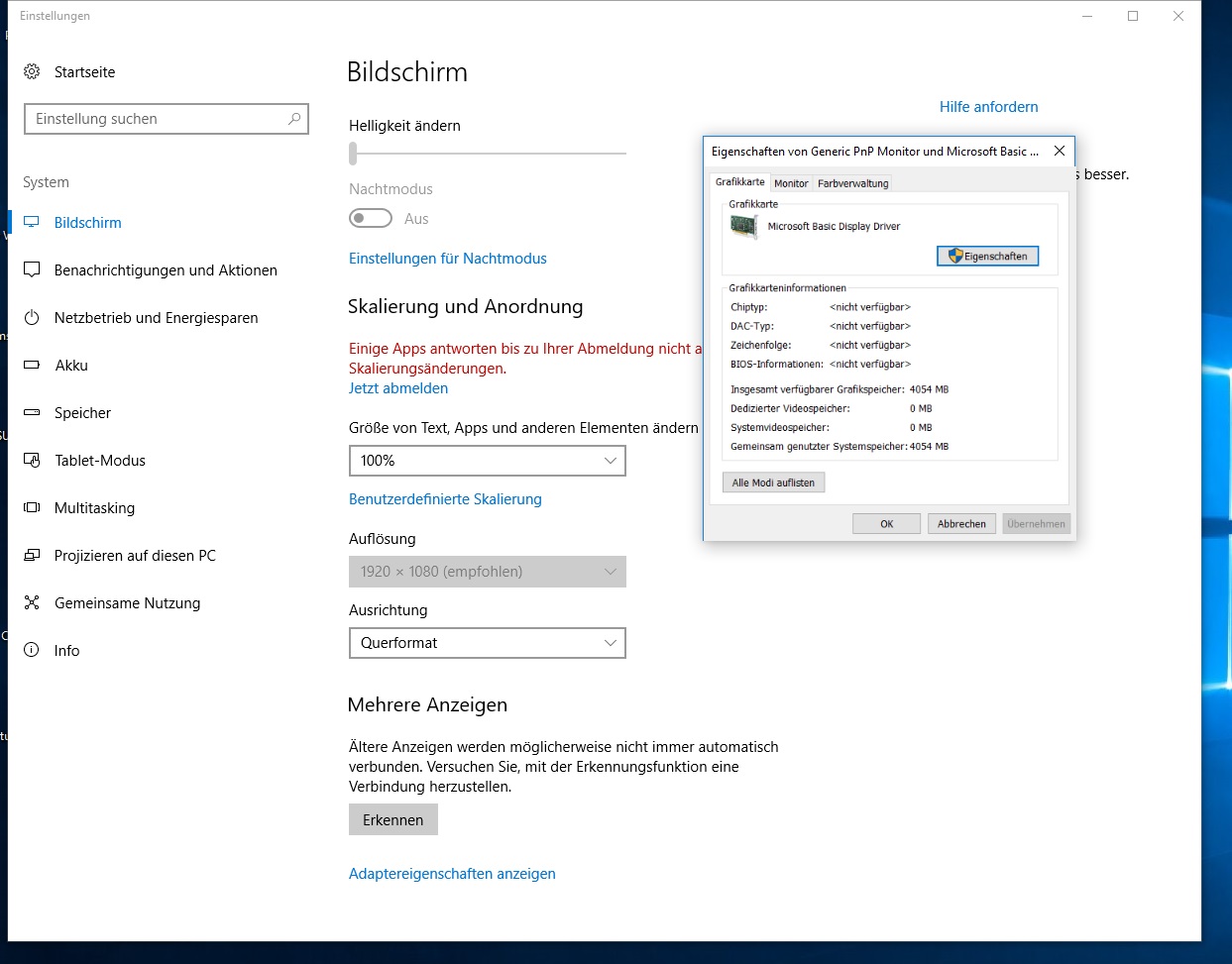The width and height of the screenshot is (1232, 964).
Task: Click the Übernehmen button
Action: (x=1036, y=523)
